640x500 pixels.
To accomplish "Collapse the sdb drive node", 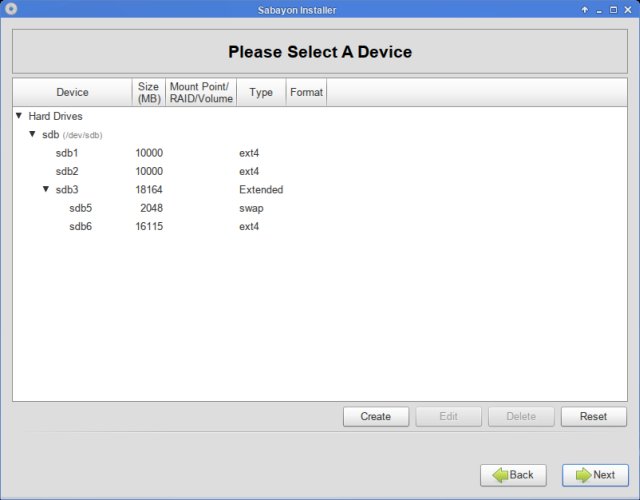I will 32,134.
